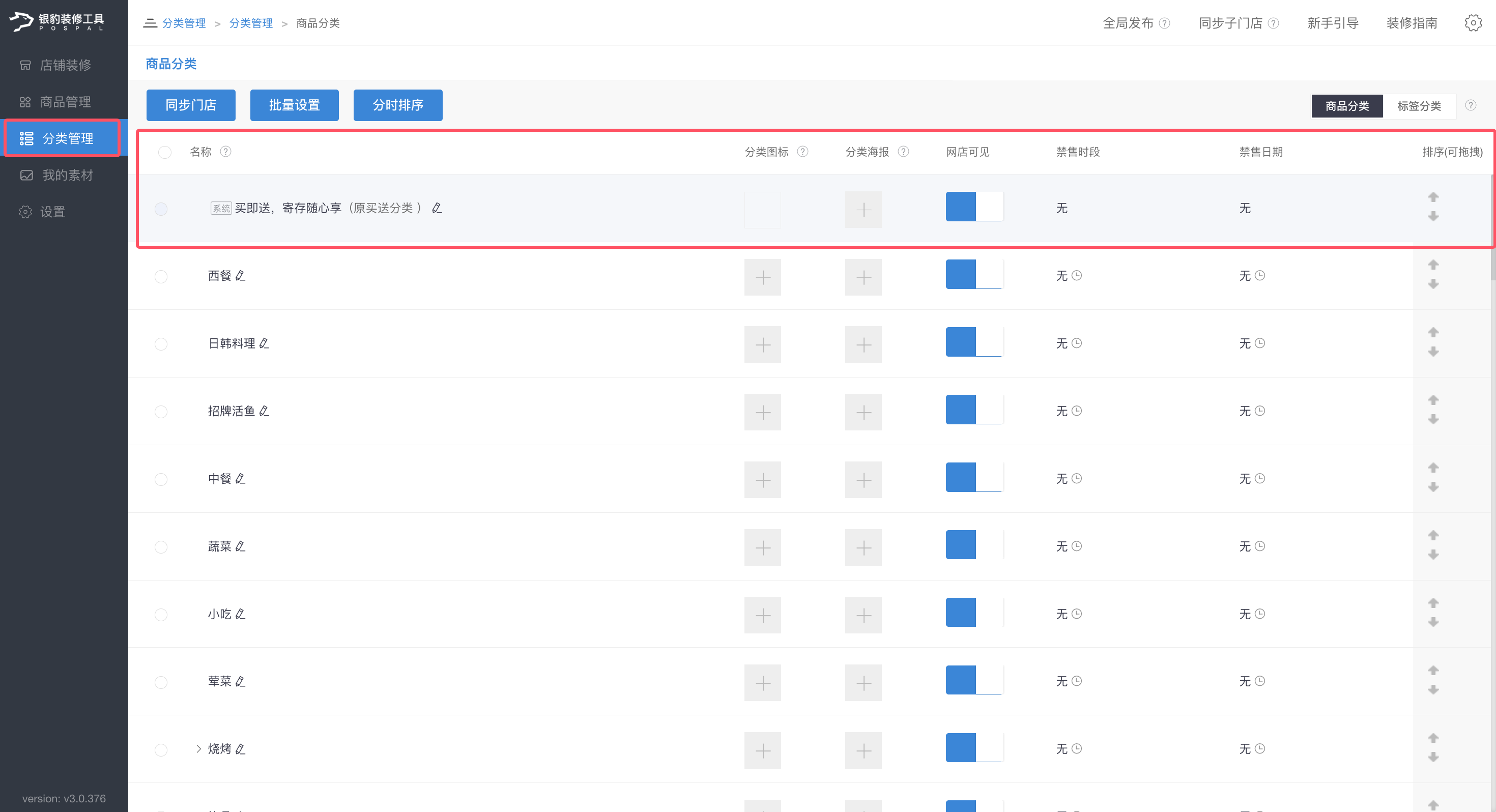The width and height of the screenshot is (1496, 812).
Task: Open 新手引导 in the top bar
Action: tap(1332, 23)
